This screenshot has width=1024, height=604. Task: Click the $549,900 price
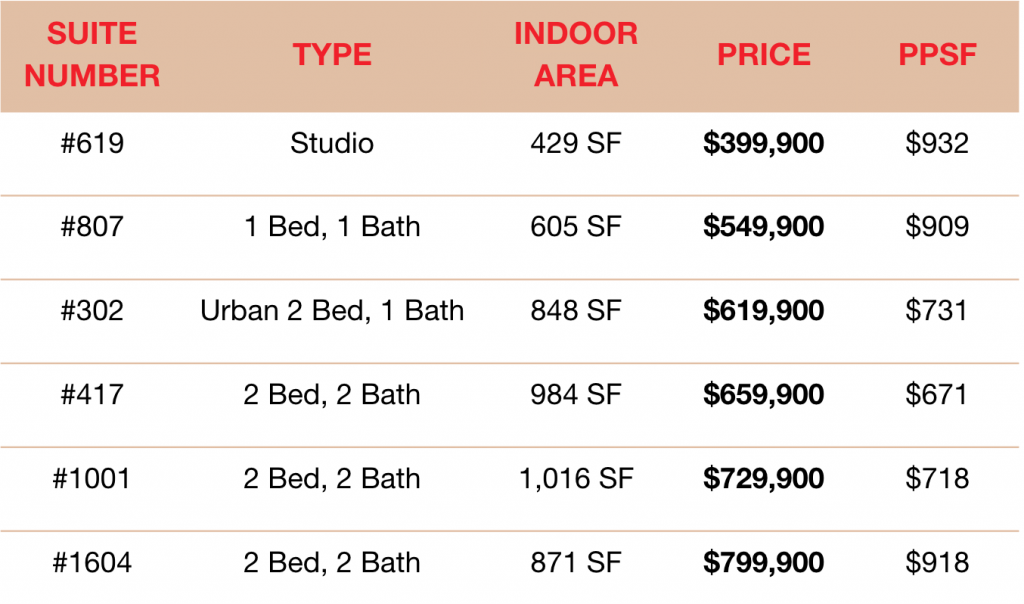point(764,228)
